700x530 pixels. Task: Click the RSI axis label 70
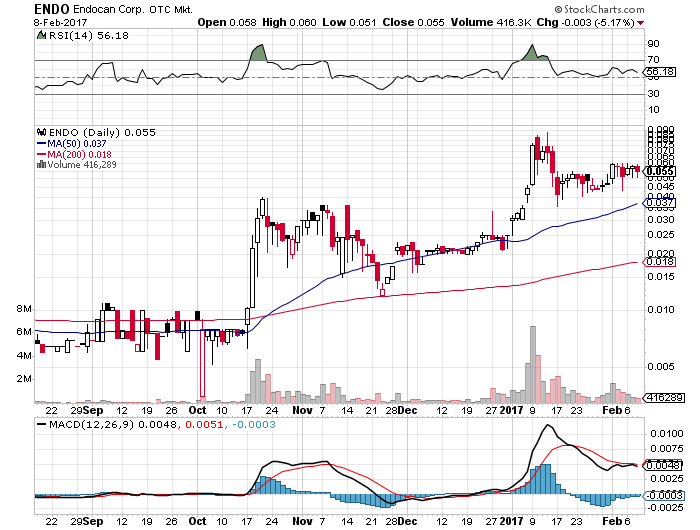tap(653, 60)
